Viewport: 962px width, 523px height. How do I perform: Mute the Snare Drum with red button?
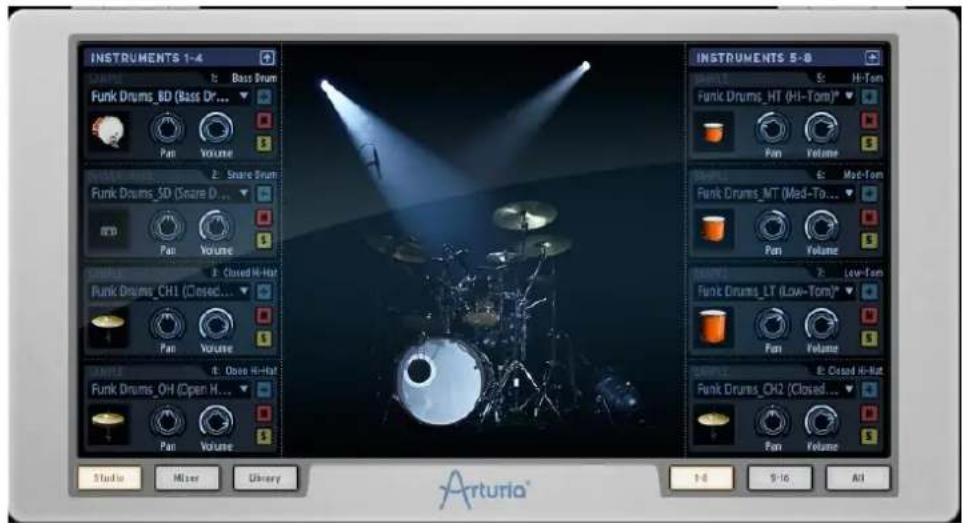[264, 218]
